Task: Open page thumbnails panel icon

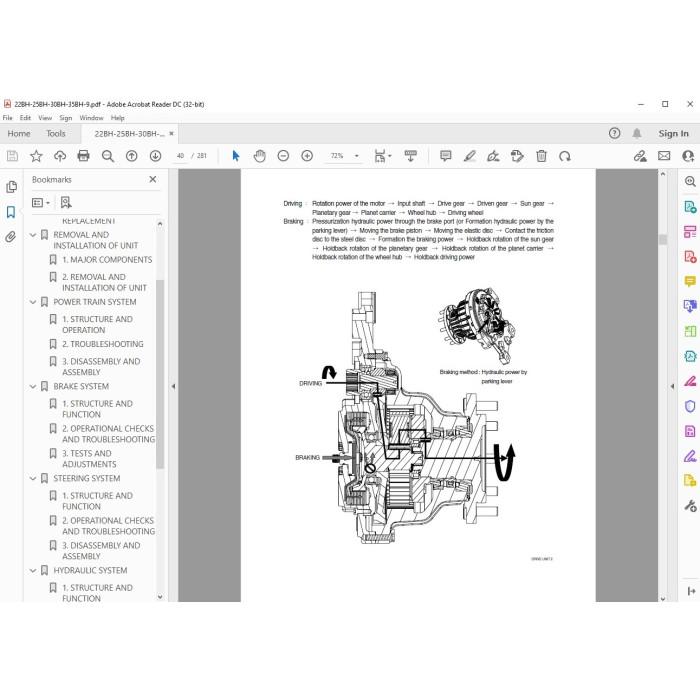Action: pos(12,187)
